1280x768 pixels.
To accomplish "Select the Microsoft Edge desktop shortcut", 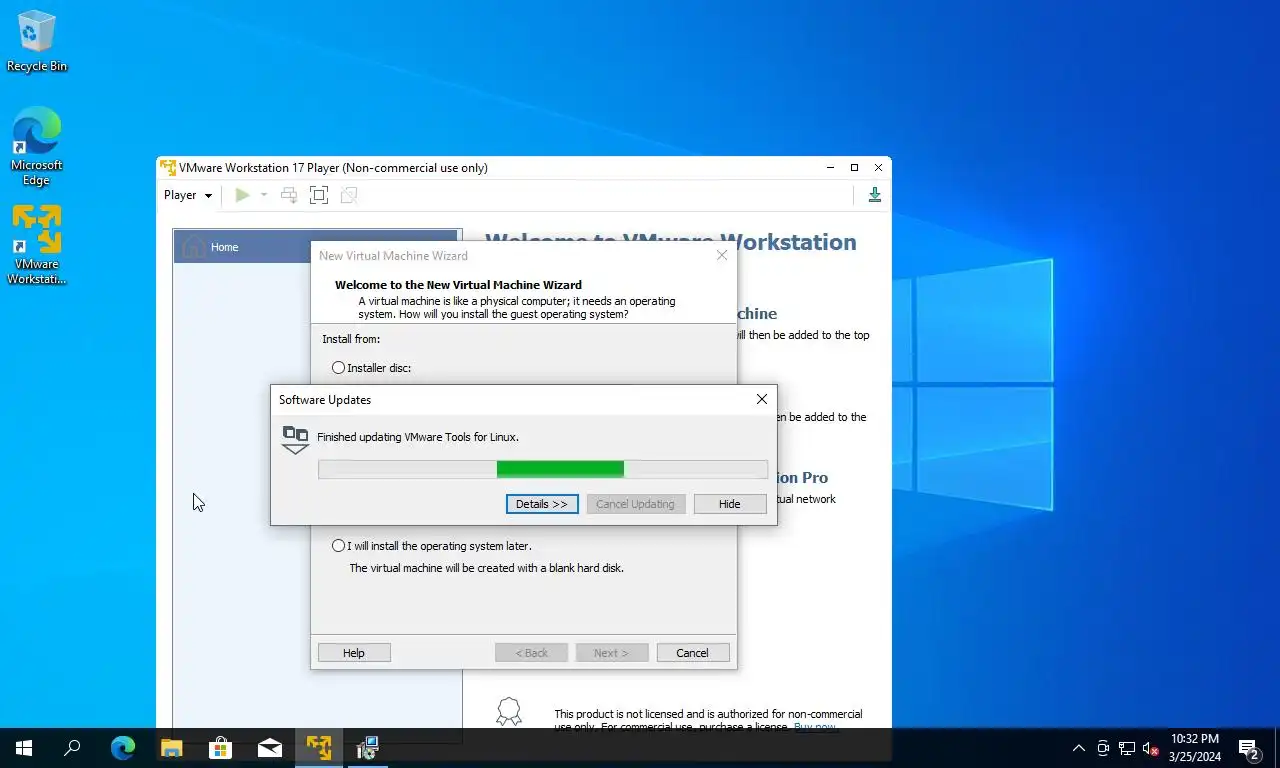I will click(37, 147).
